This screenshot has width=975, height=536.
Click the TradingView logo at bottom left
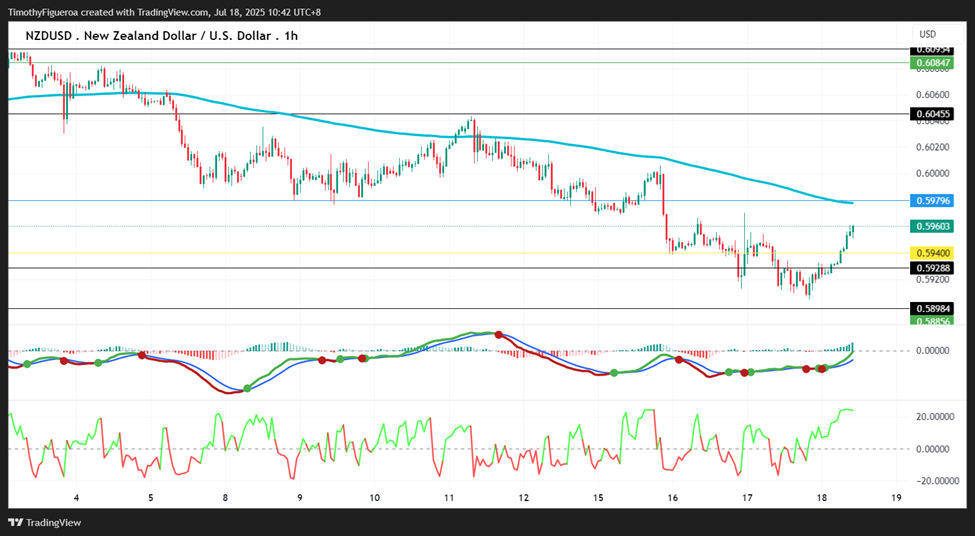pos(45,522)
